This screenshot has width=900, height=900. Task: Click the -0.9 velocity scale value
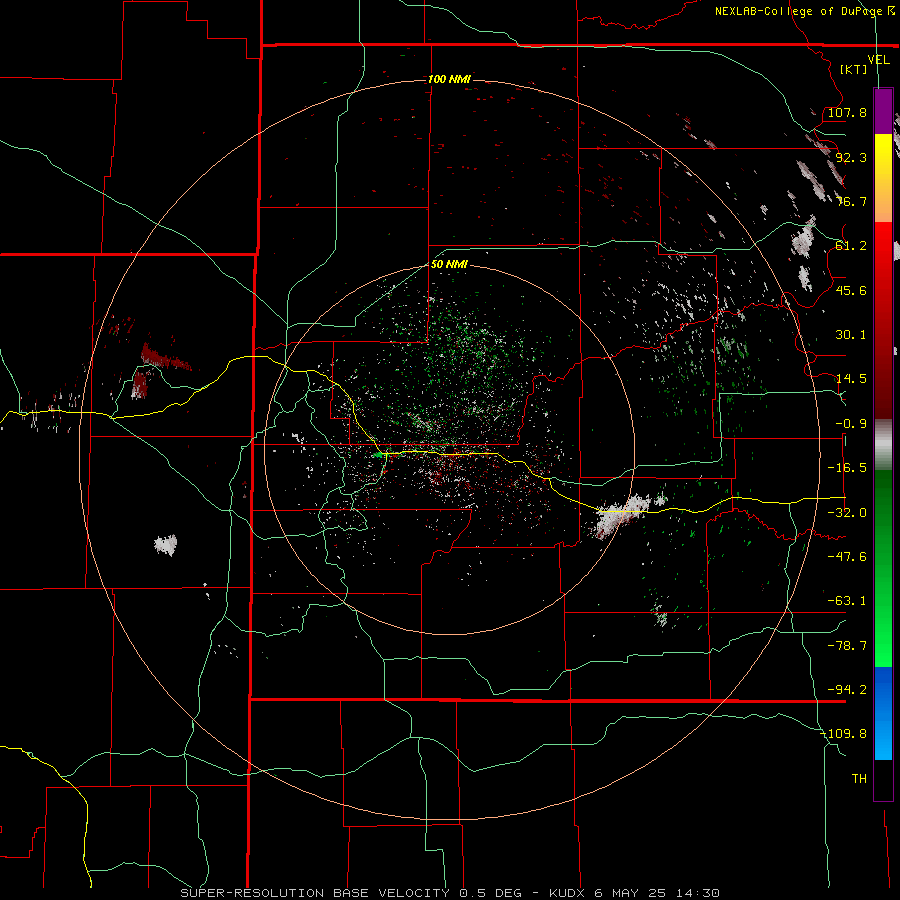click(x=851, y=424)
